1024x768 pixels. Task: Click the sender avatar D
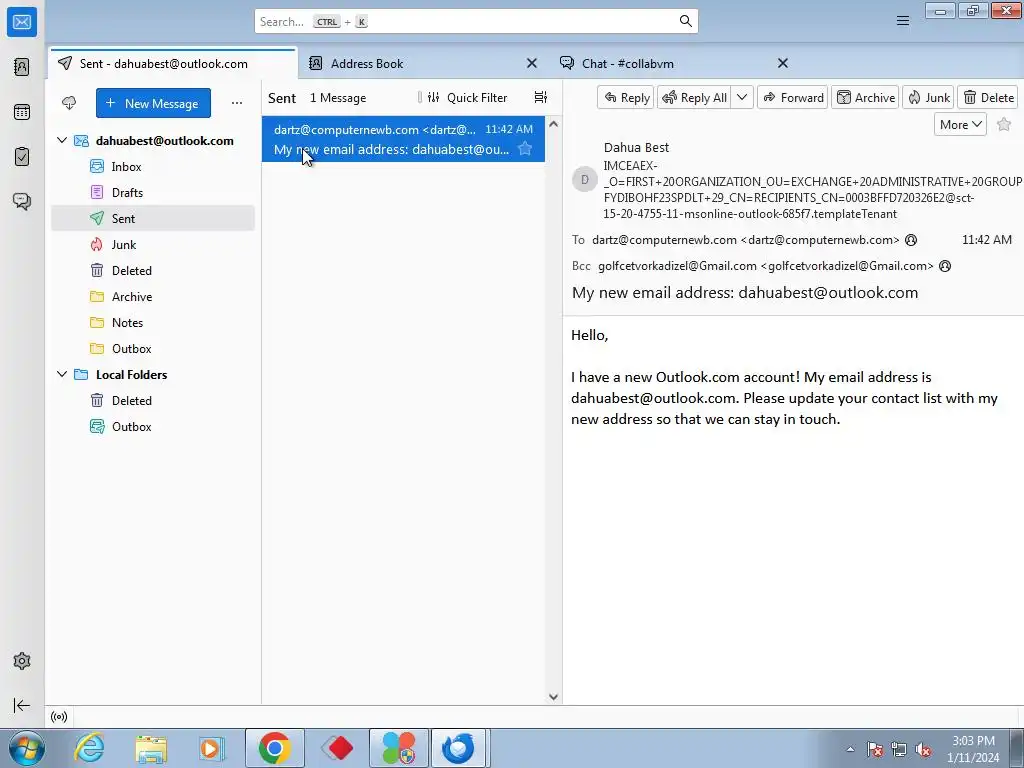584,179
